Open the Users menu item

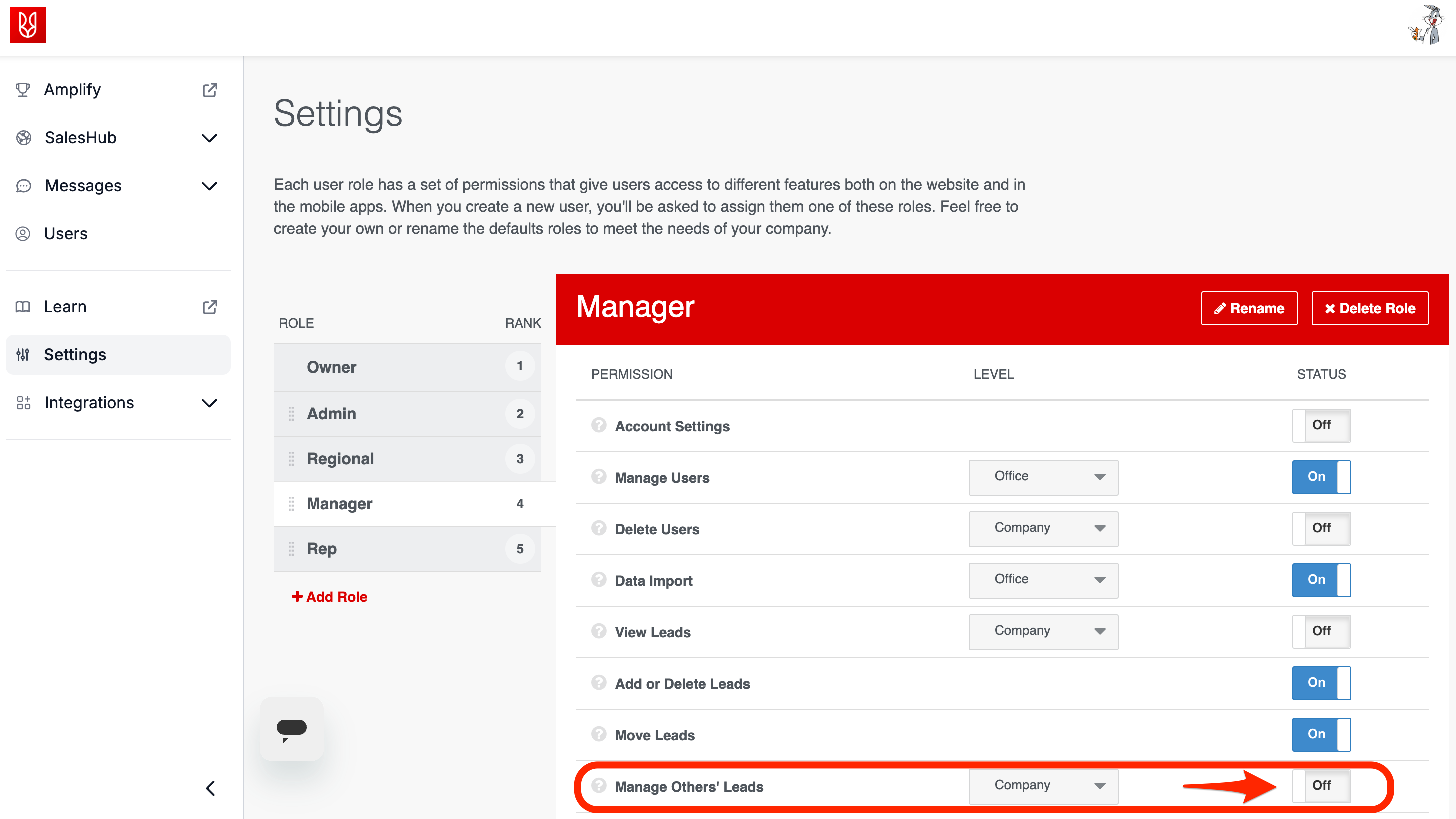(x=66, y=234)
